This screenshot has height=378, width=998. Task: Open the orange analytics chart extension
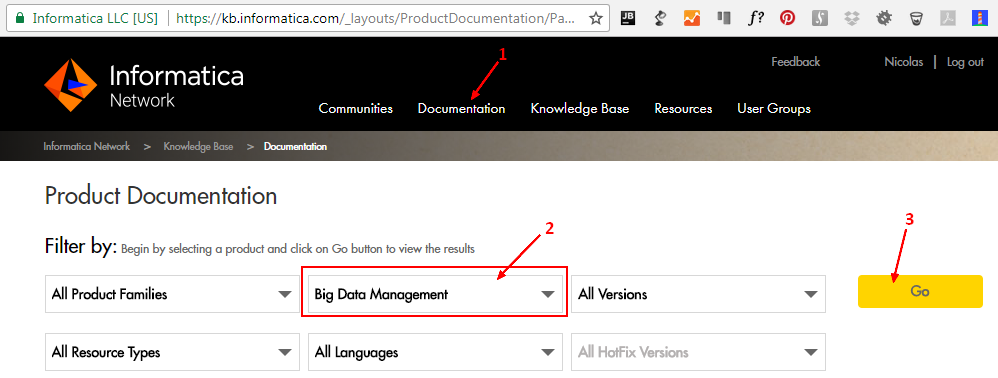pos(692,18)
